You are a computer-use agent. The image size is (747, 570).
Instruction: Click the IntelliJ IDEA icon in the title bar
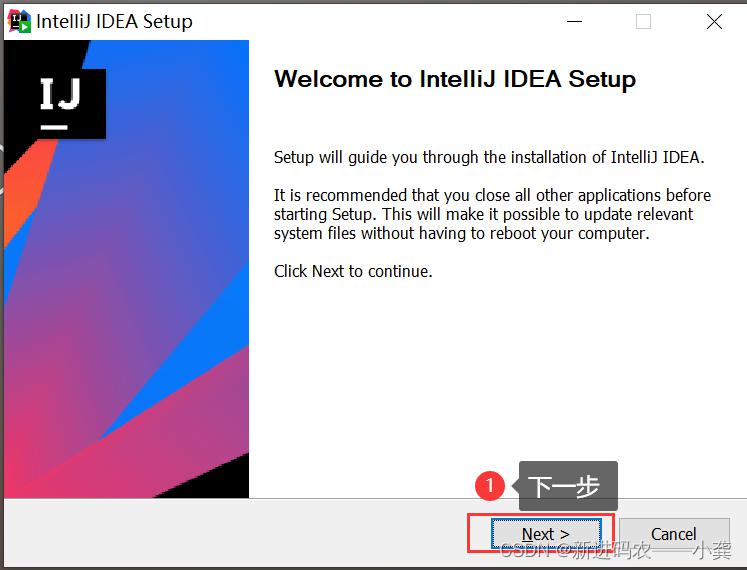19,21
